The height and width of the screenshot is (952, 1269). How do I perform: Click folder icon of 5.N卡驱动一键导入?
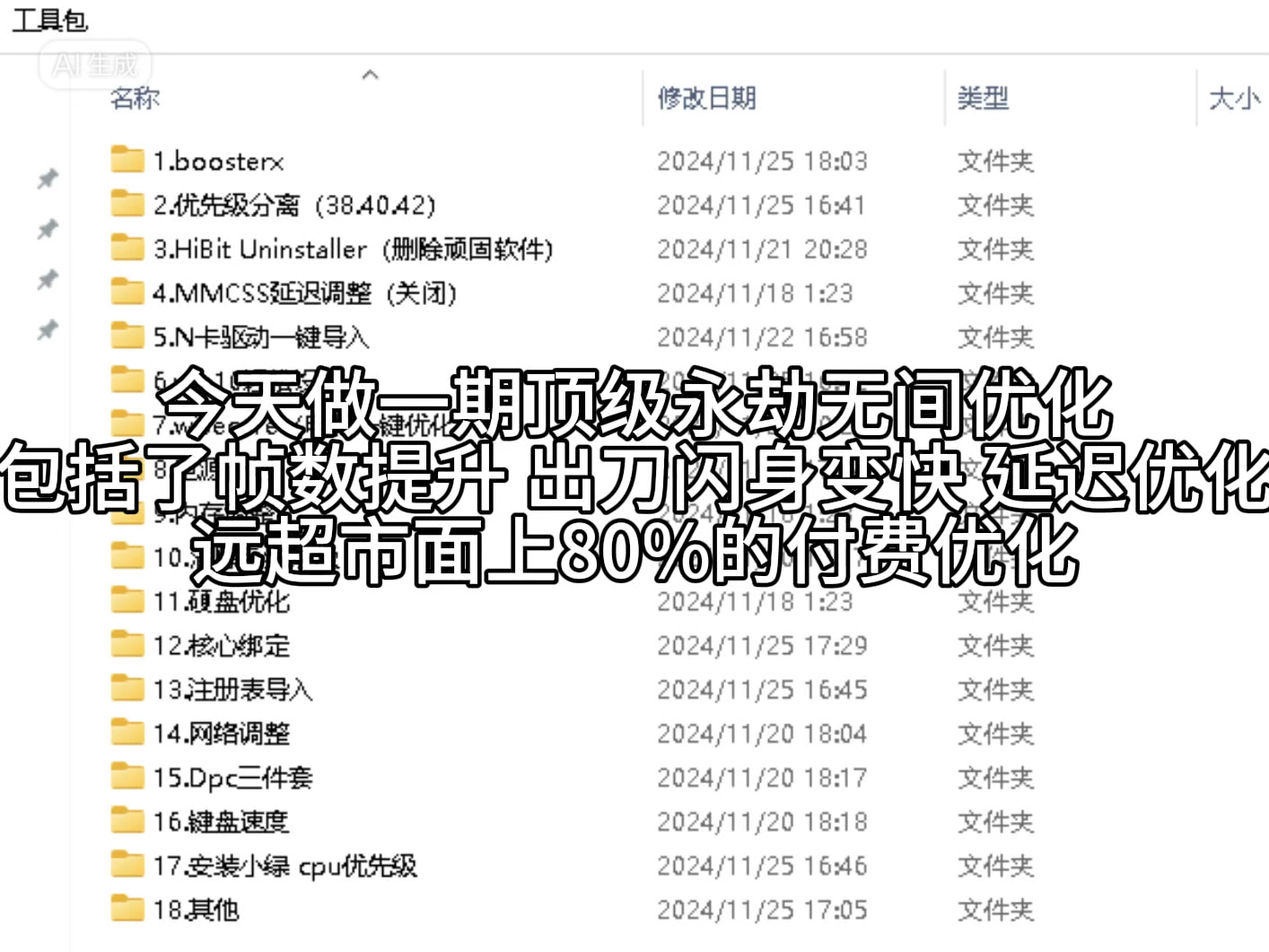[x=127, y=336]
